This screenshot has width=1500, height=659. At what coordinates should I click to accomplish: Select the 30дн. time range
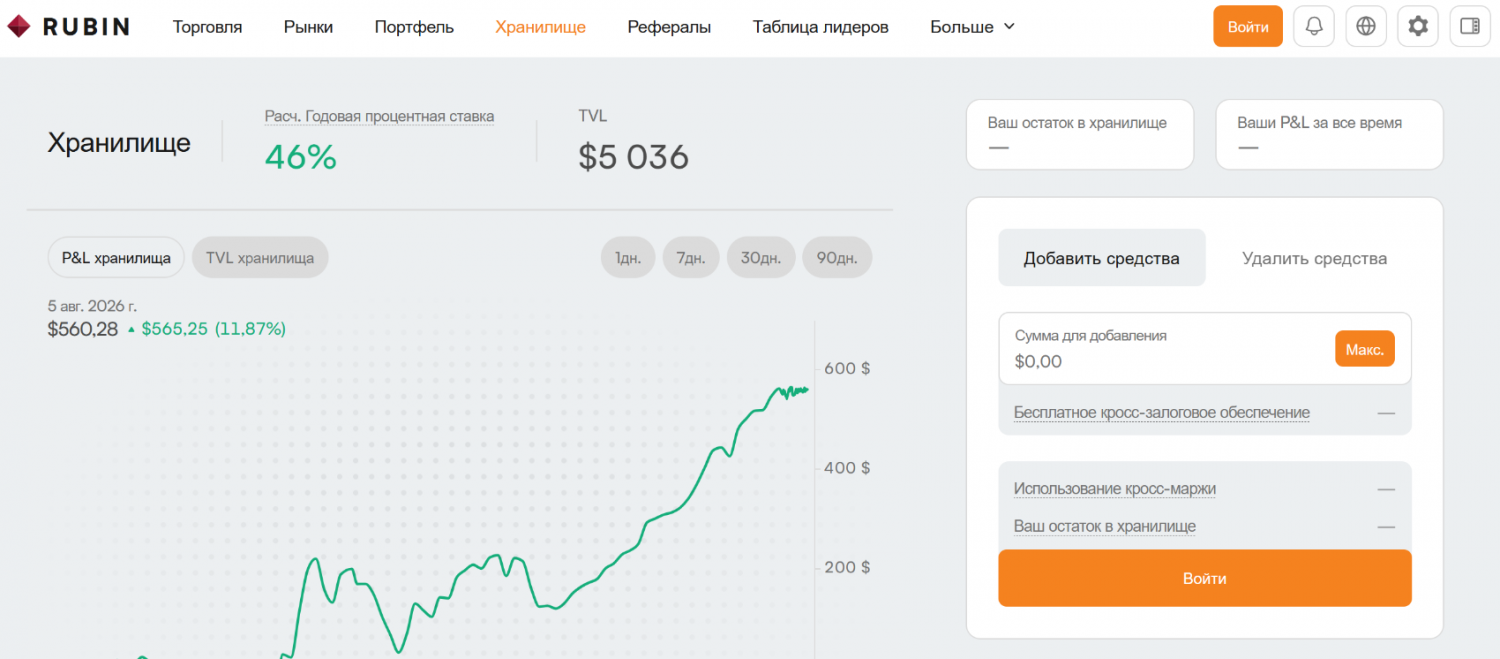pos(761,257)
